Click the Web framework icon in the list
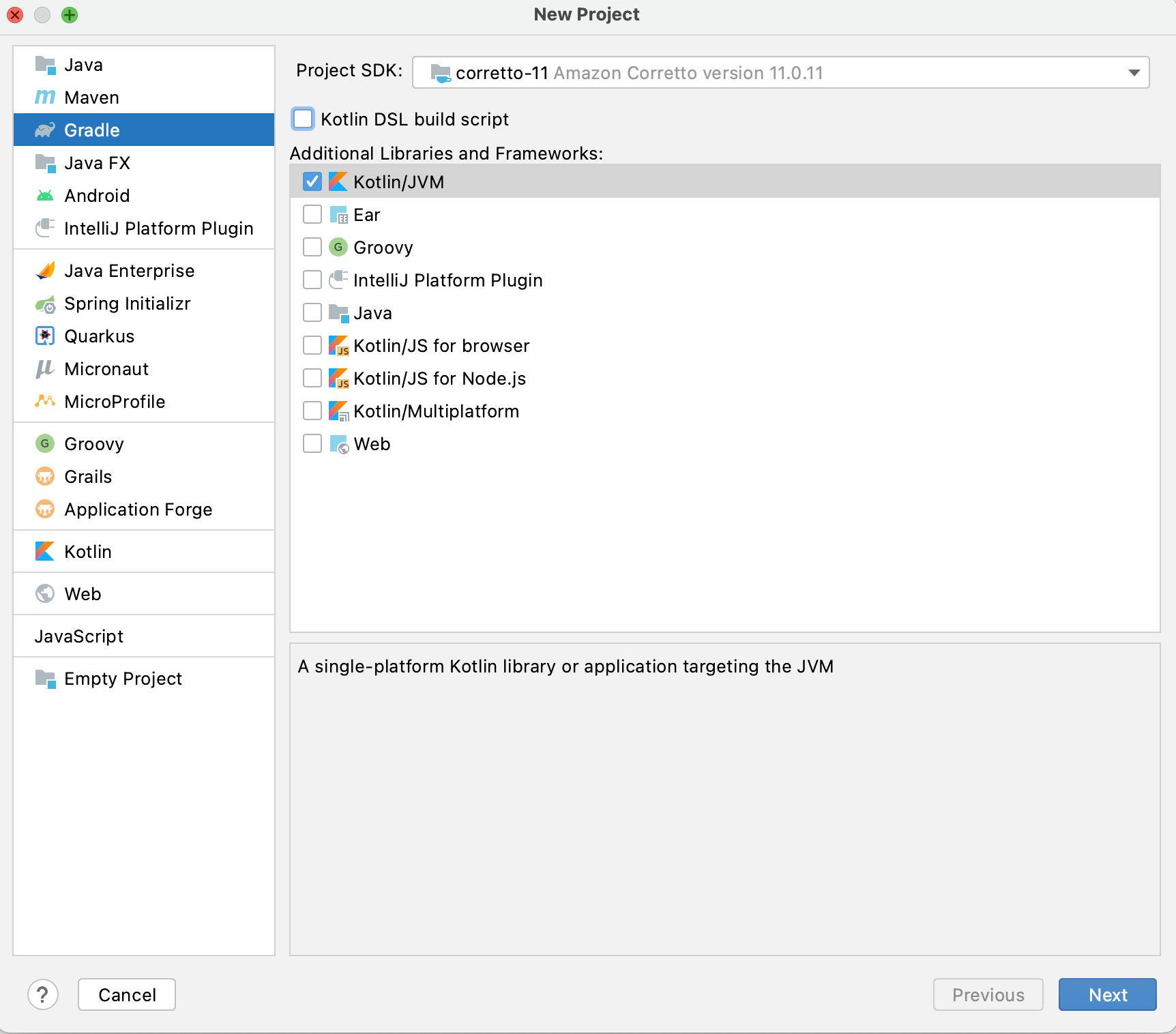1176x1034 pixels. pyautogui.click(x=338, y=444)
